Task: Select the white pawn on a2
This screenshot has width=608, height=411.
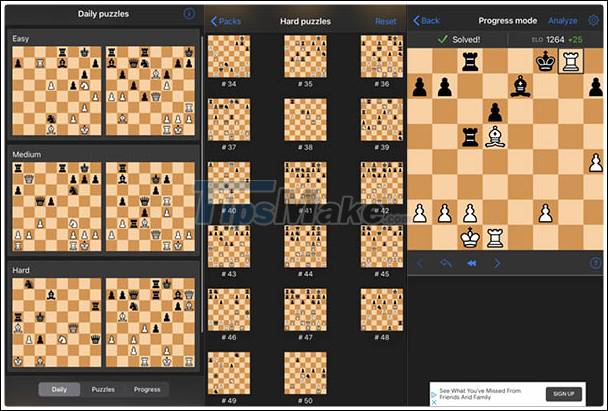Action: (x=420, y=212)
